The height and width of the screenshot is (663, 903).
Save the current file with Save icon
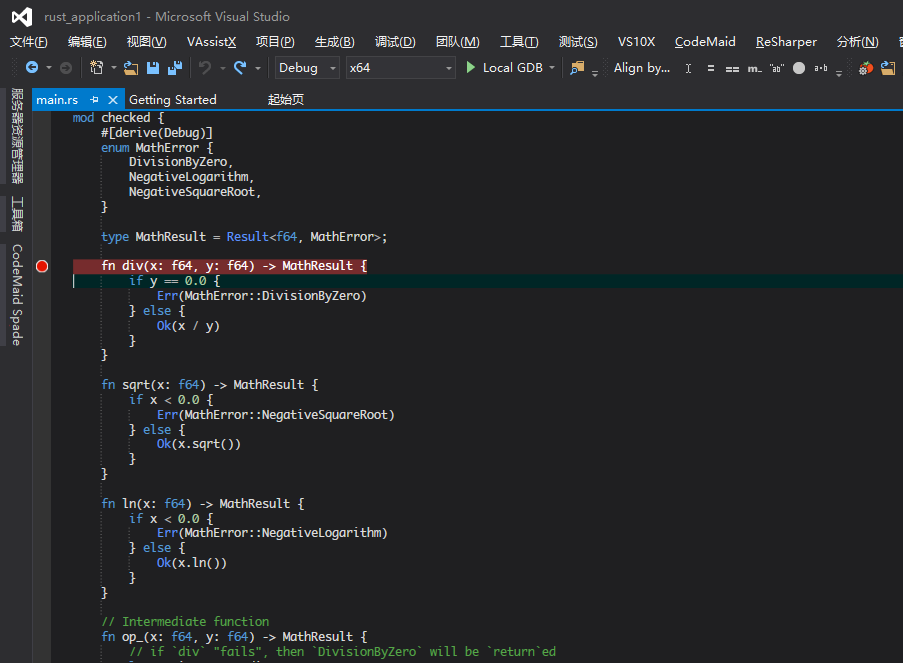[x=153, y=68]
